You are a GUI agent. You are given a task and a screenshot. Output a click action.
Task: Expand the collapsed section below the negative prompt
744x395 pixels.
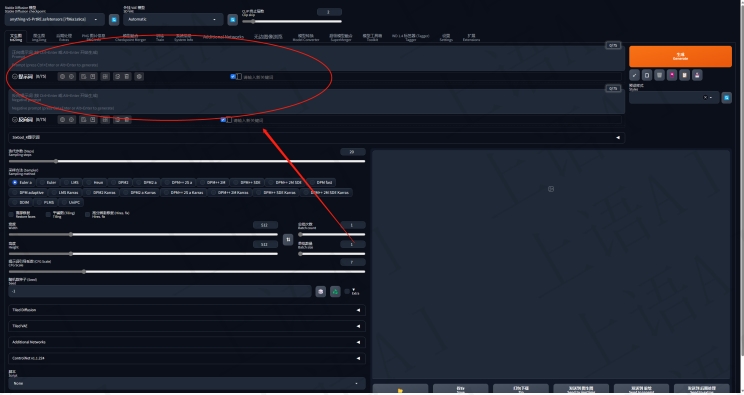316,137
